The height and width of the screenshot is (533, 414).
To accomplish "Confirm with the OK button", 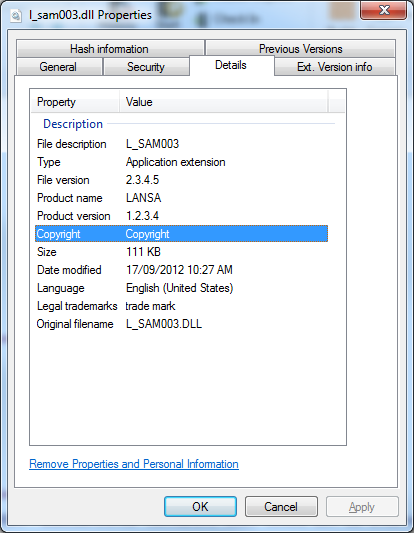I will [201, 506].
